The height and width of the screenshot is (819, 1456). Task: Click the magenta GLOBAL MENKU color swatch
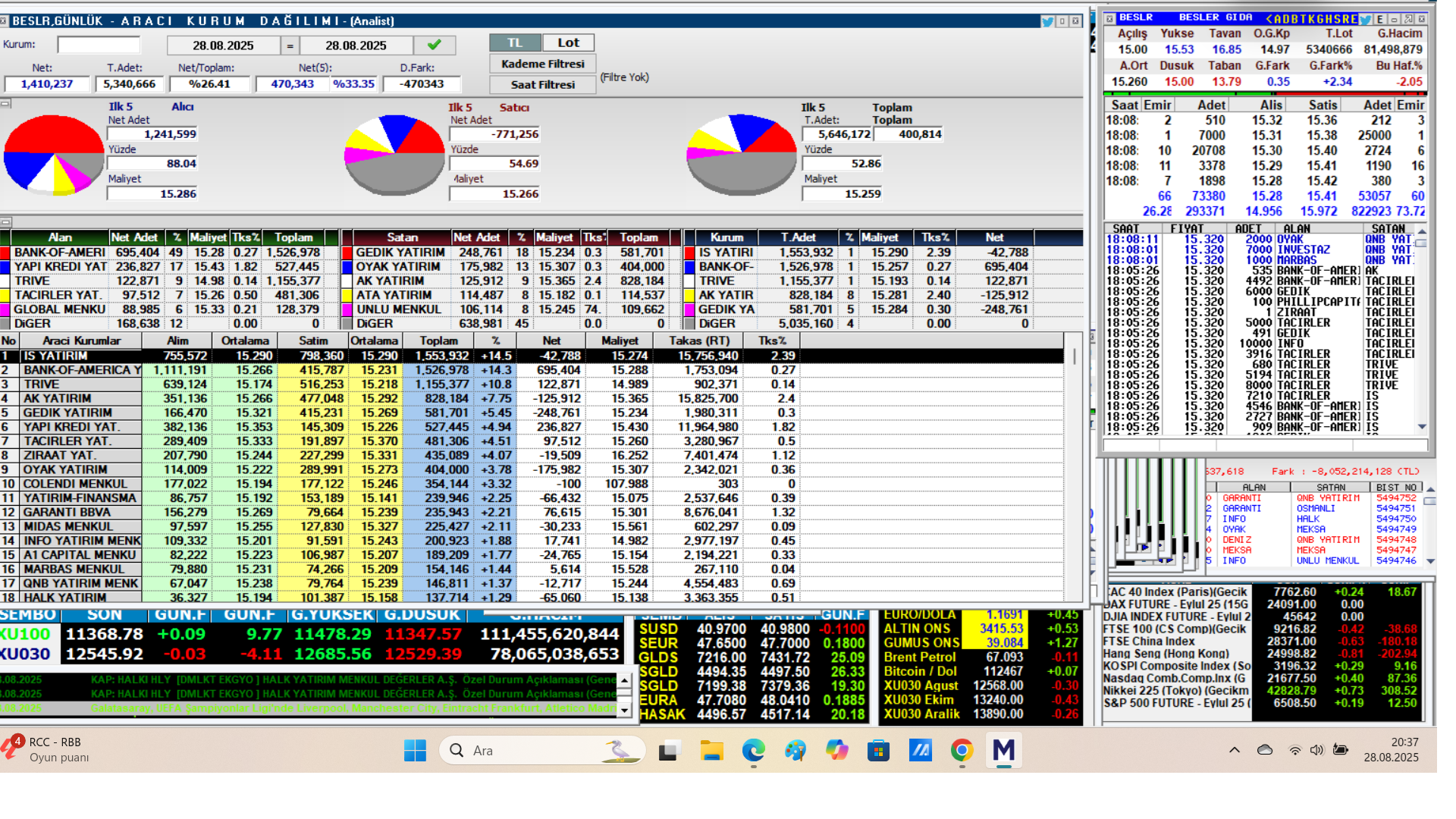tap(5, 309)
